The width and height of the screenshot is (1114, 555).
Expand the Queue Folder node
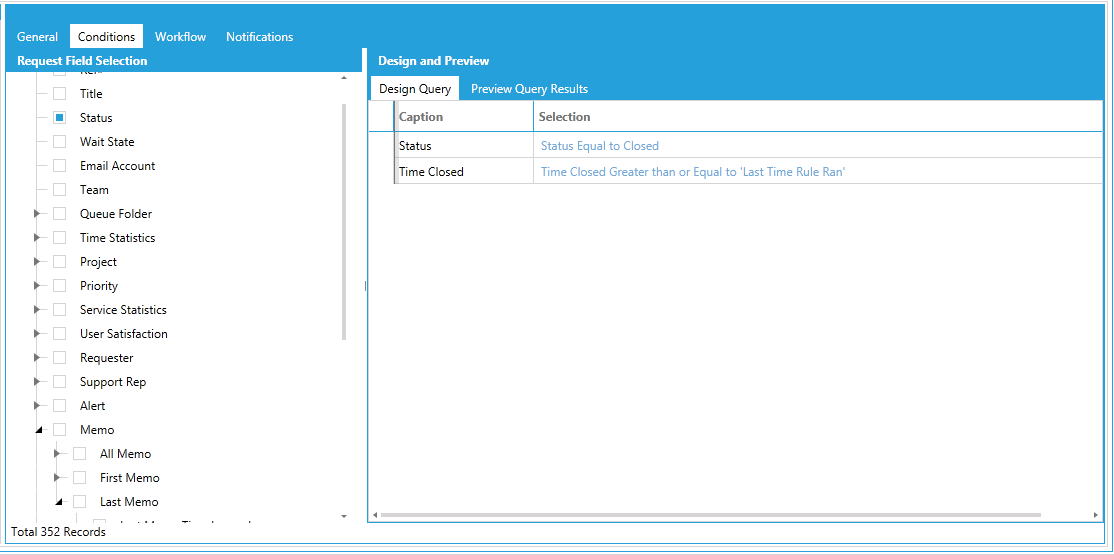[x=37, y=214]
